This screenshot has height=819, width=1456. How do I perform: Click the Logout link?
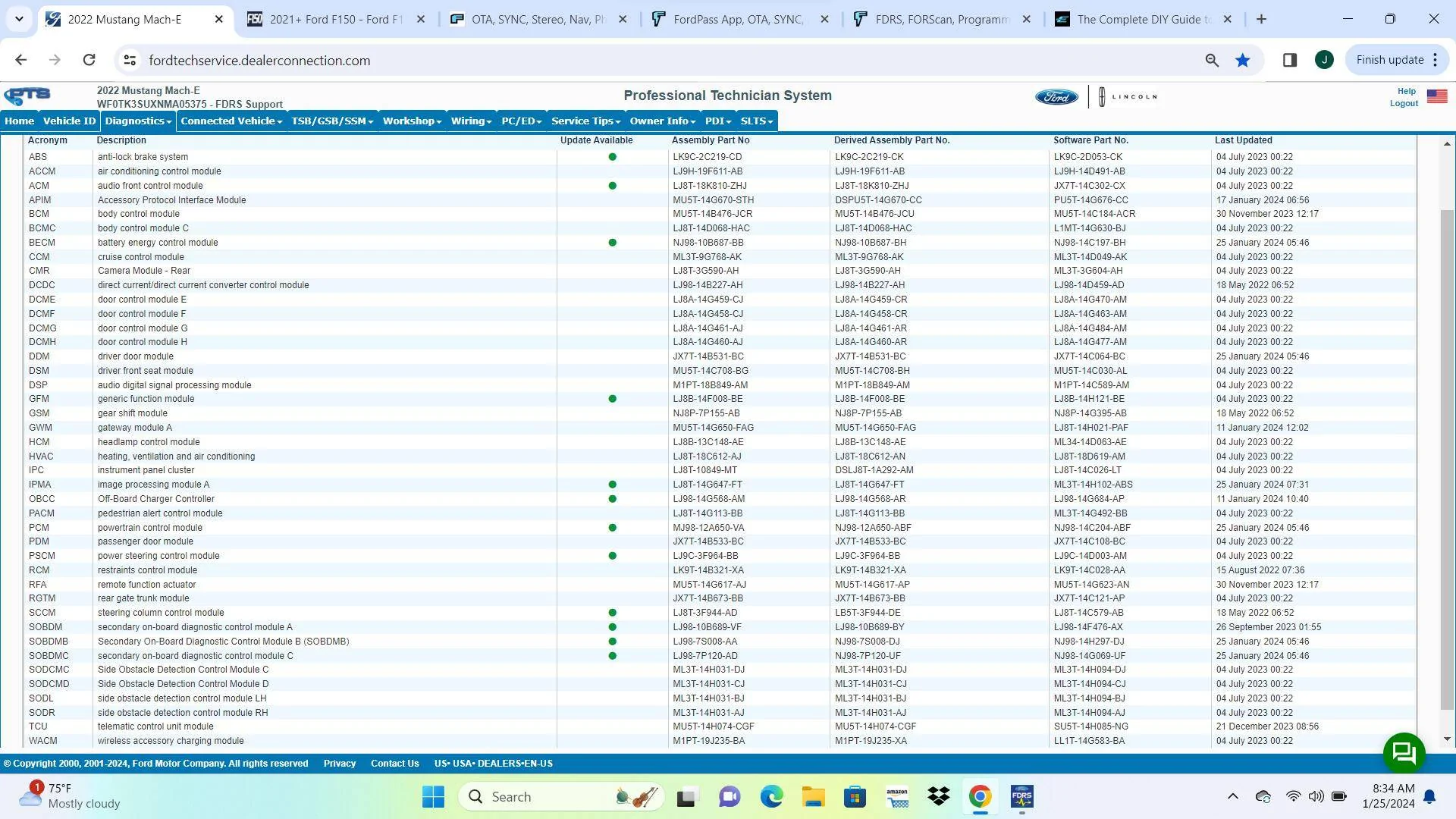[x=1404, y=104]
